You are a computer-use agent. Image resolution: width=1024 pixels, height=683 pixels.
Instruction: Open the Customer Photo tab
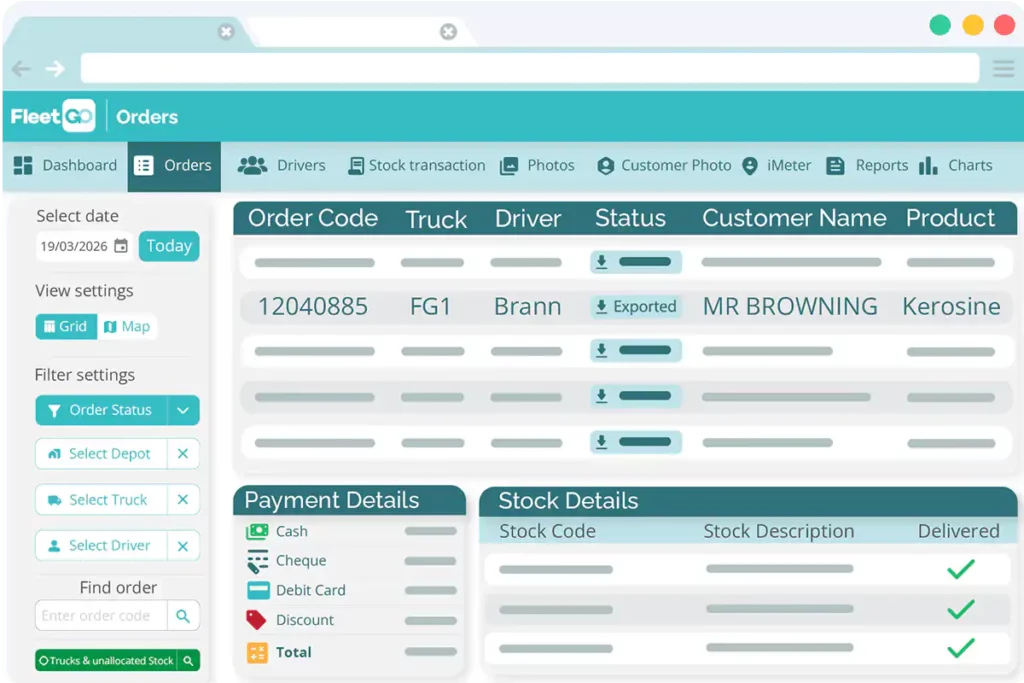coord(664,165)
